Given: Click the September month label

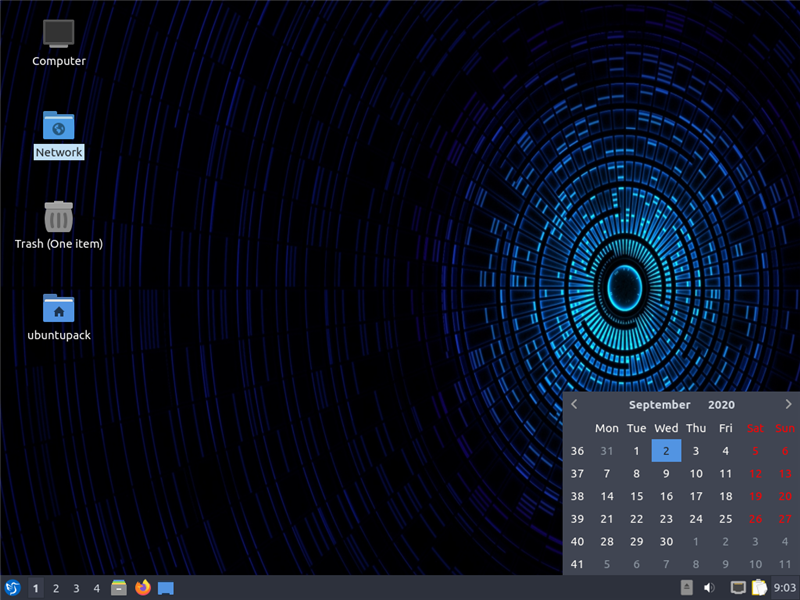Looking at the screenshot, I should tap(659, 405).
